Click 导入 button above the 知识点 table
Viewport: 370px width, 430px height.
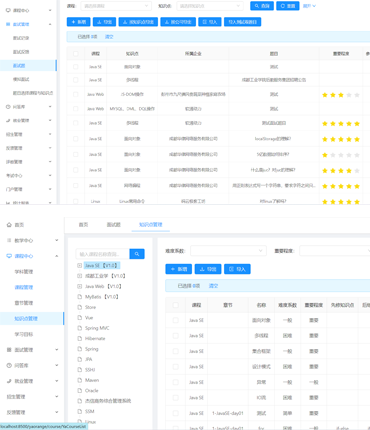coord(237,269)
